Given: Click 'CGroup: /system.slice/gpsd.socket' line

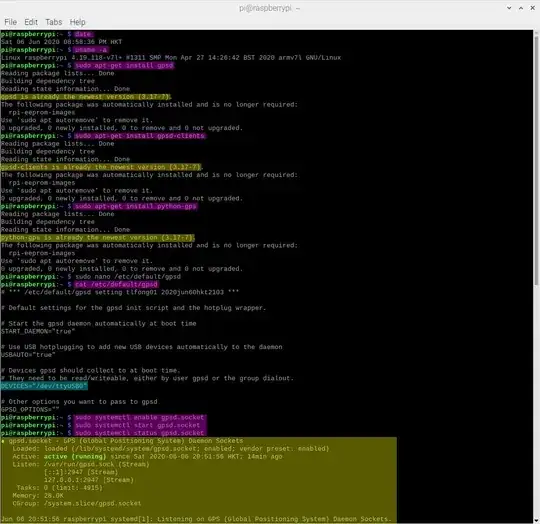Looking at the screenshot, I should tap(77, 504).
